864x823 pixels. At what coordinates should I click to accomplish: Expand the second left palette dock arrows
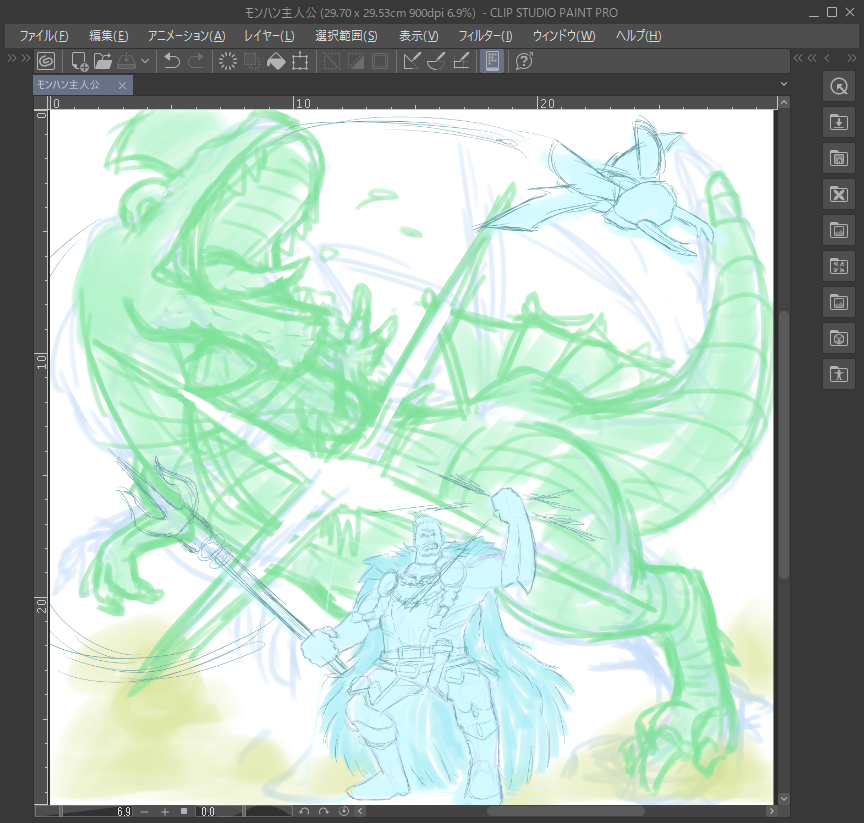coord(25,58)
